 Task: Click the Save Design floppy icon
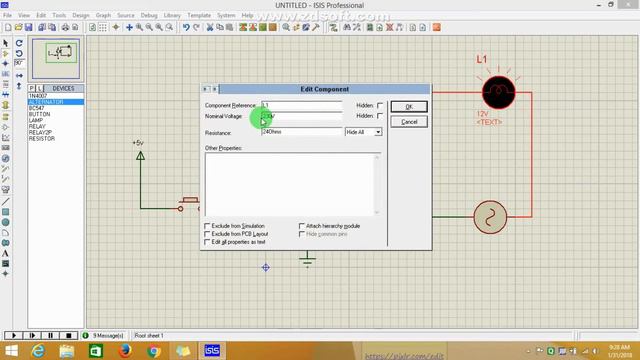[x=29, y=27]
